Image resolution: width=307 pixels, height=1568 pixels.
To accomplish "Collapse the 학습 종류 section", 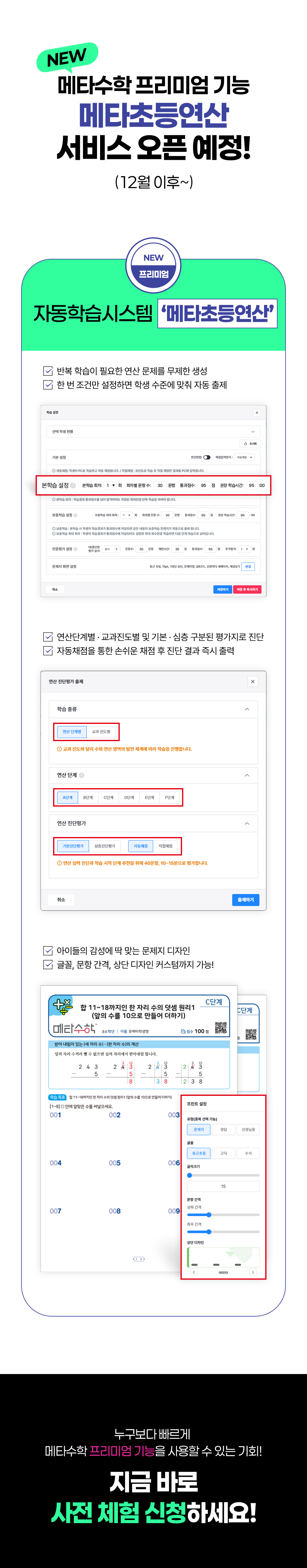I will pos(247,709).
